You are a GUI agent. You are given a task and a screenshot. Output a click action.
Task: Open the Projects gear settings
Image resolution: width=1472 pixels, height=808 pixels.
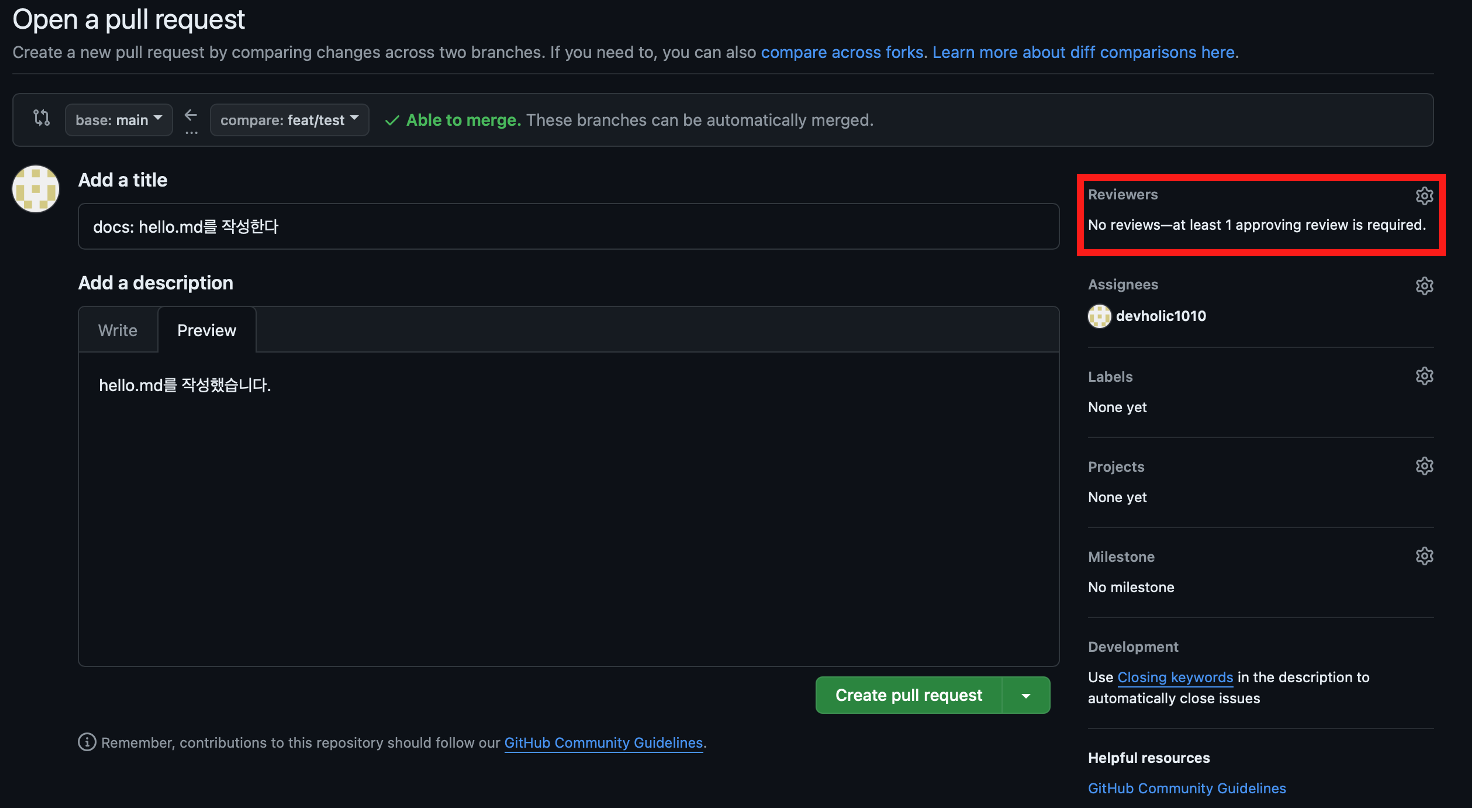tap(1425, 466)
